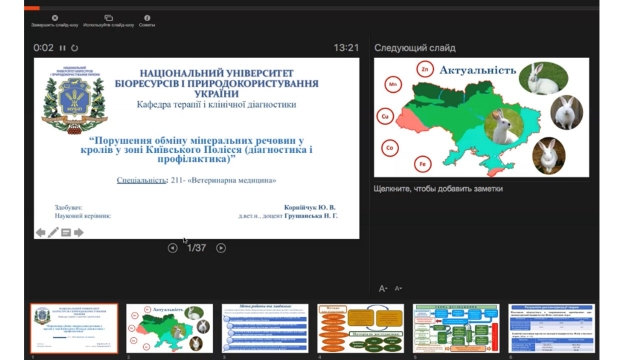Viewport: 640px width, 360px height.
Task: Click the use slide show icon
Action: click(109, 18)
